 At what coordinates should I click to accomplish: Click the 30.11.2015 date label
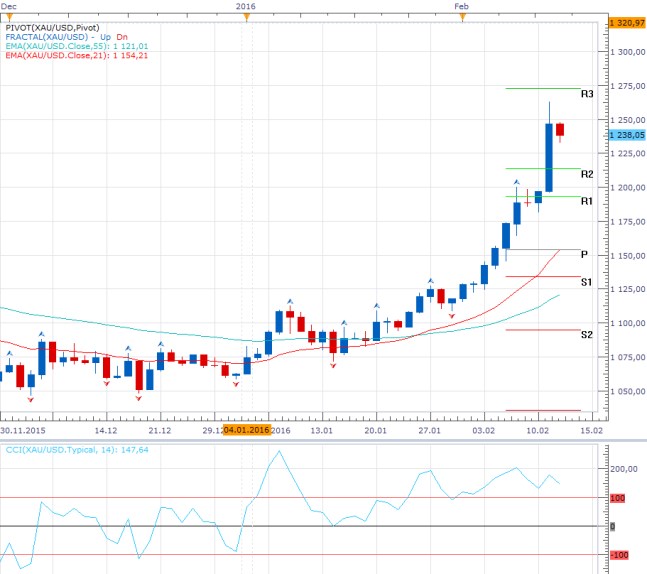tap(23, 430)
